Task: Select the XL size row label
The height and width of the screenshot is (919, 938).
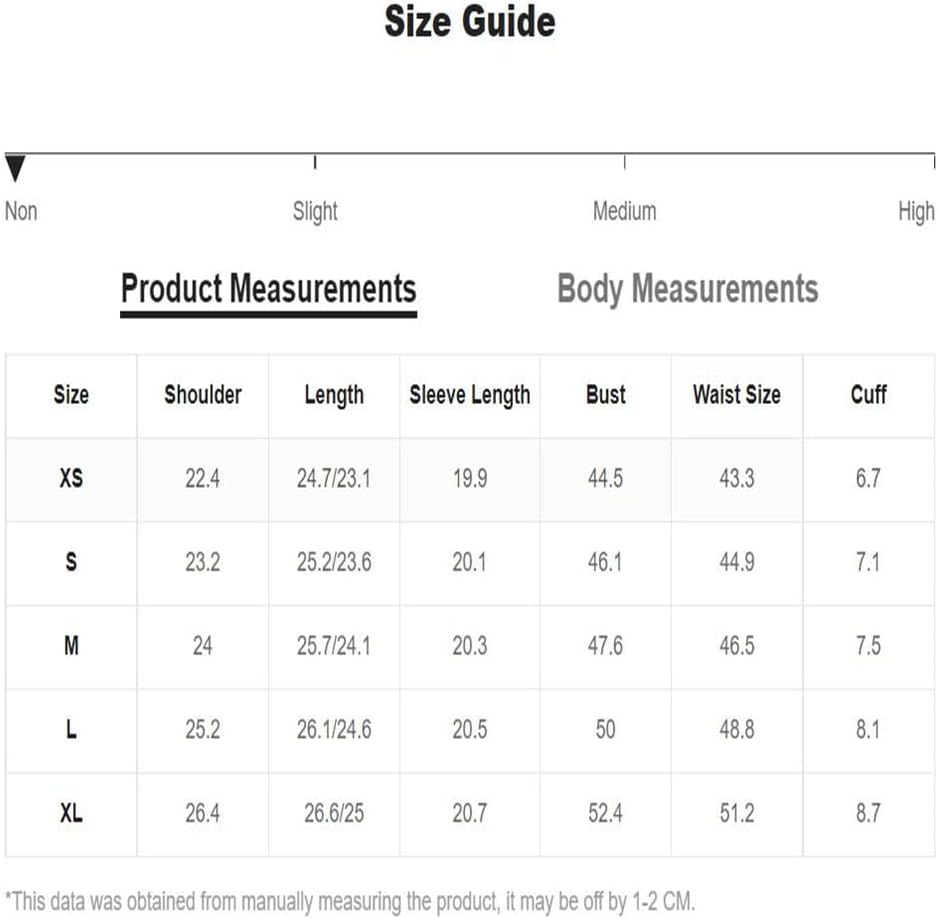Action: (x=71, y=813)
